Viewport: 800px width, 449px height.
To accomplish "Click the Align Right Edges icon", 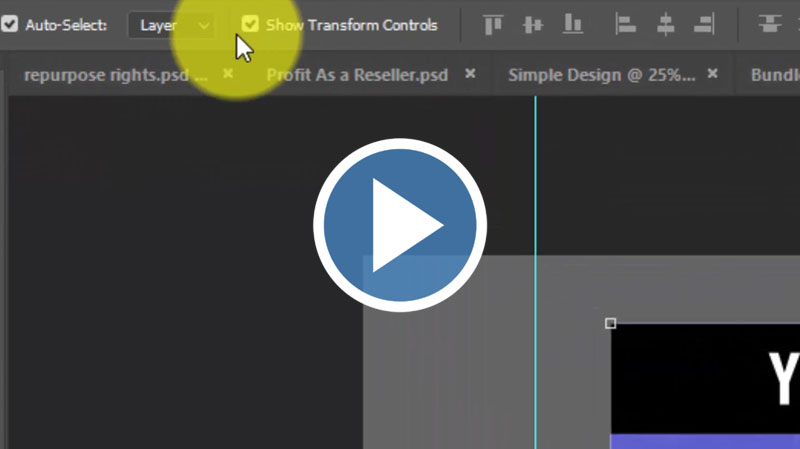I will pos(705,25).
